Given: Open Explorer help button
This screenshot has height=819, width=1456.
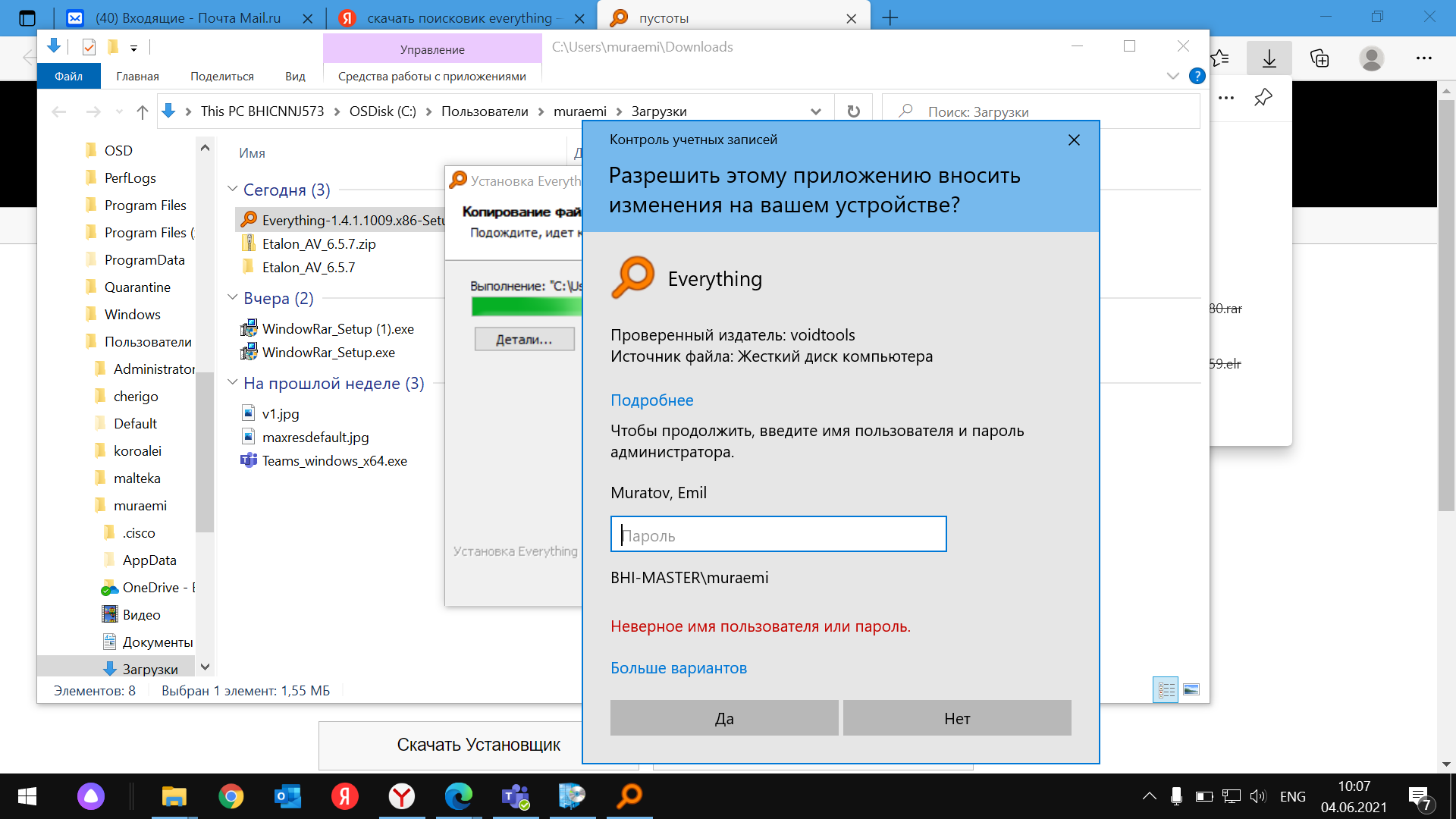Looking at the screenshot, I should click(1197, 76).
